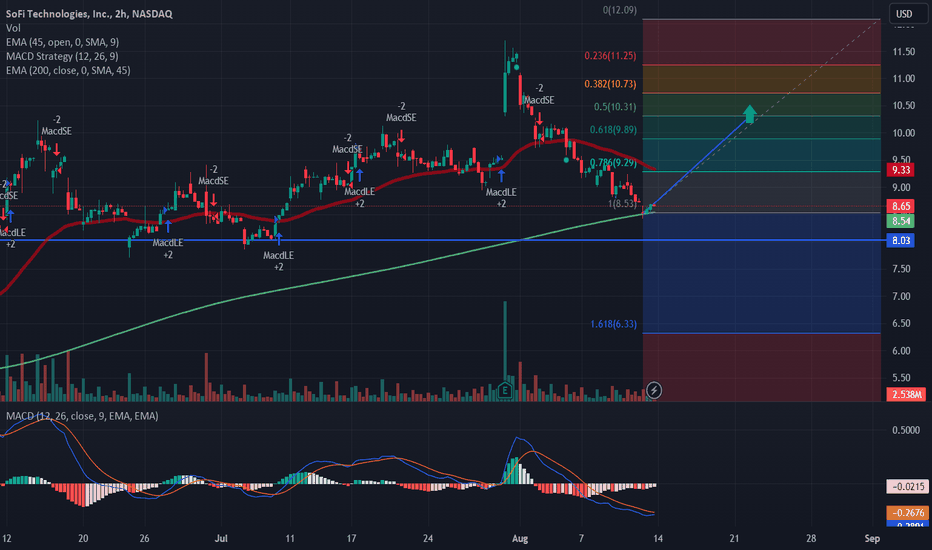Click the 9.33 red price label
Viewport: 932px width, 550px height.
(900, 170)
